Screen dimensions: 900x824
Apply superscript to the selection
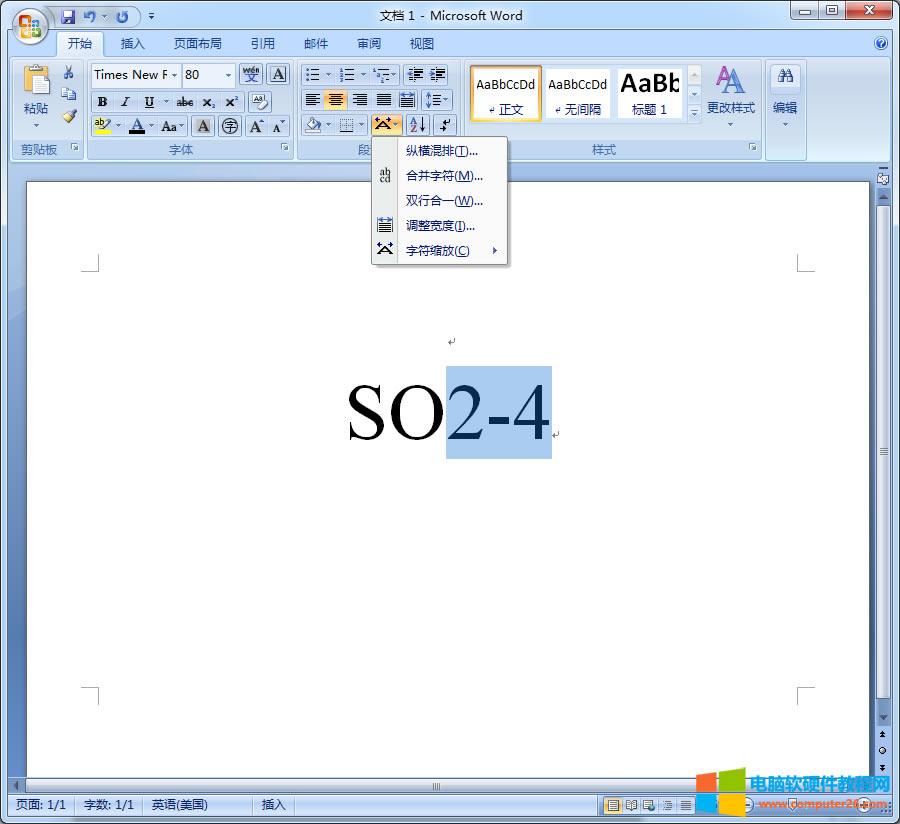coord(231,101)
